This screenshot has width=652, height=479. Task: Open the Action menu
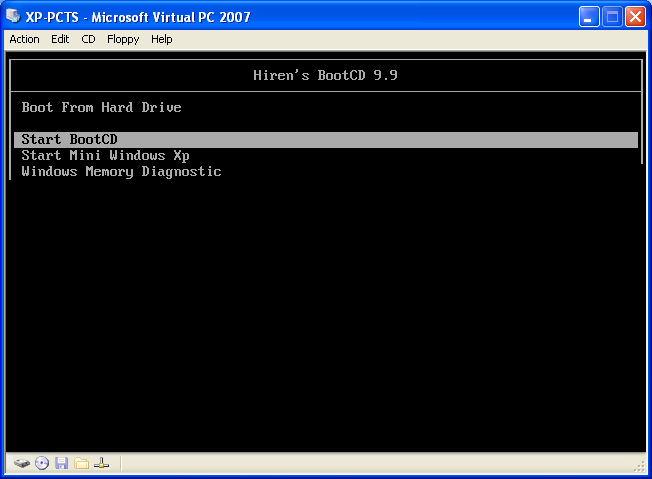point(25,39)
